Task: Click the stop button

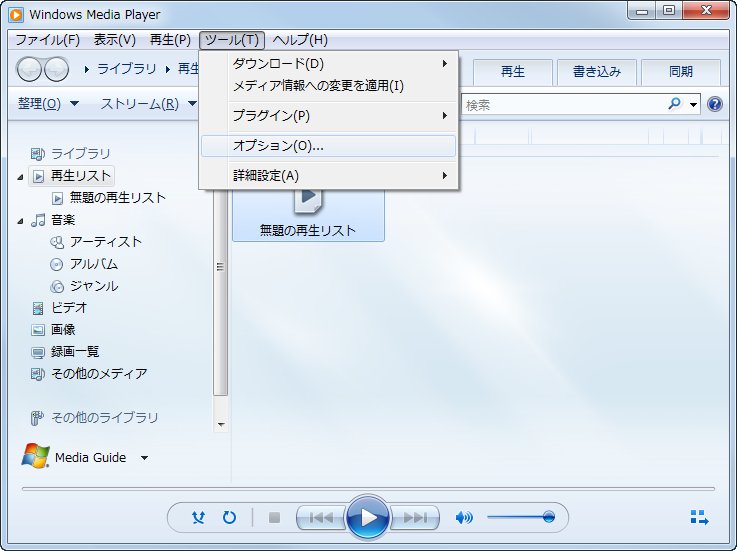Action: (274, 518)
